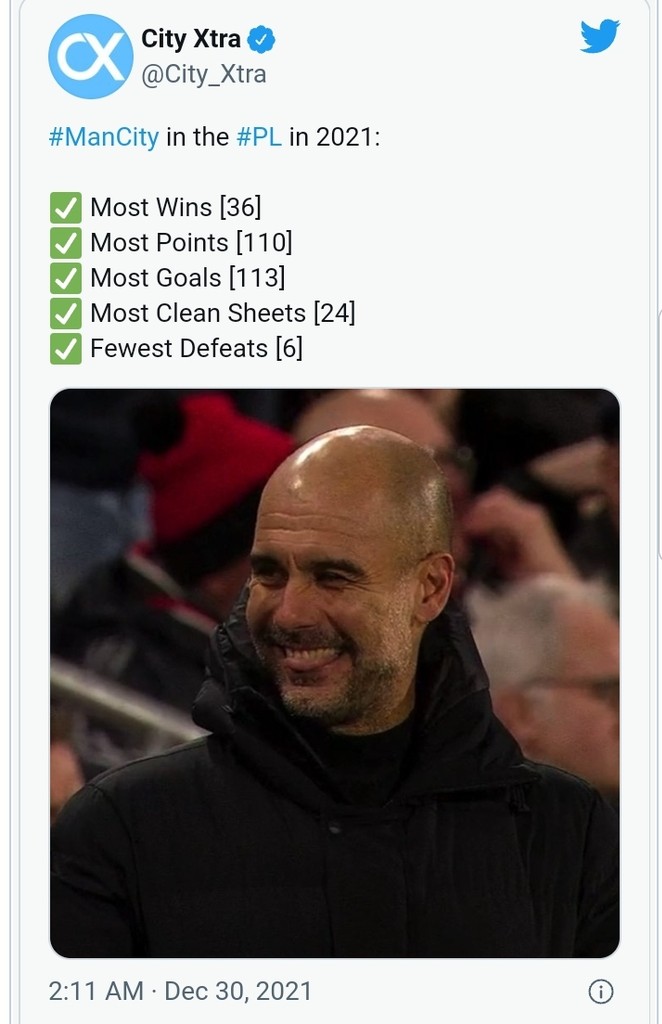The width and height of the screenshot is (662, 1024).
Task: Click the green checkmark beside Fewest Defeats
Action: pyautogui.click(x=65, y=349)
